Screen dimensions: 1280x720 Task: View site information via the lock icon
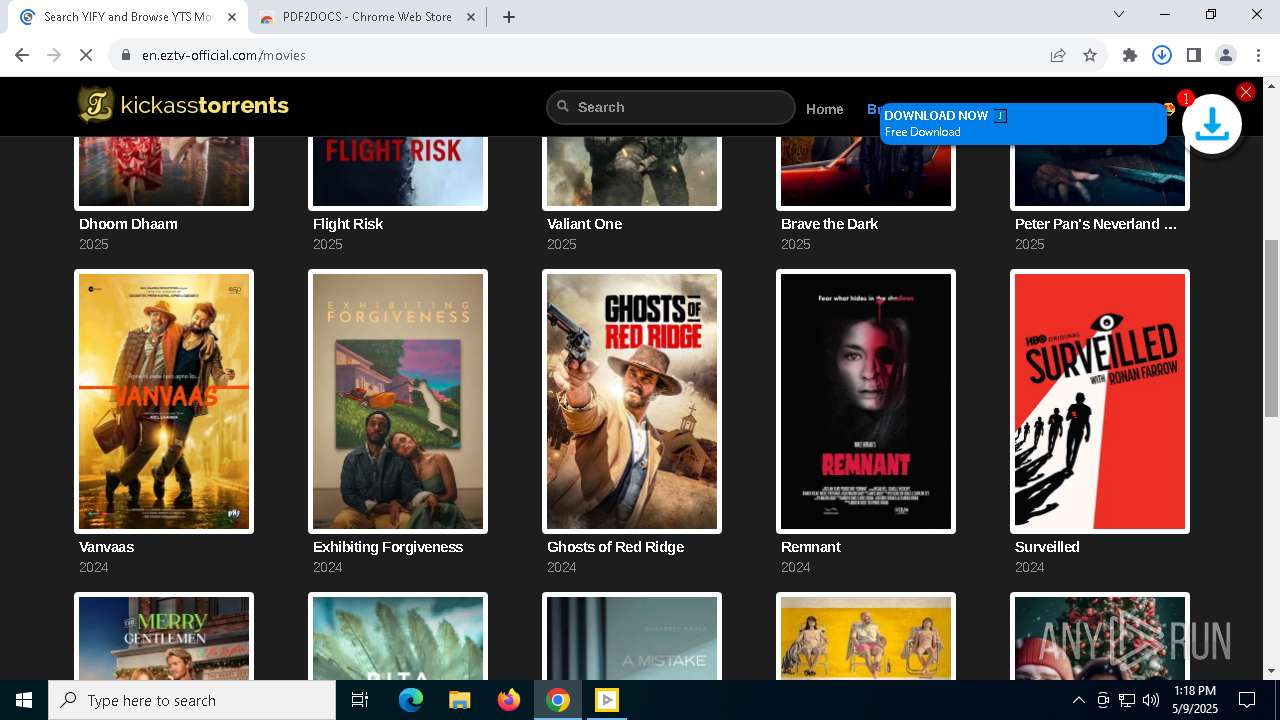[126, 55]
